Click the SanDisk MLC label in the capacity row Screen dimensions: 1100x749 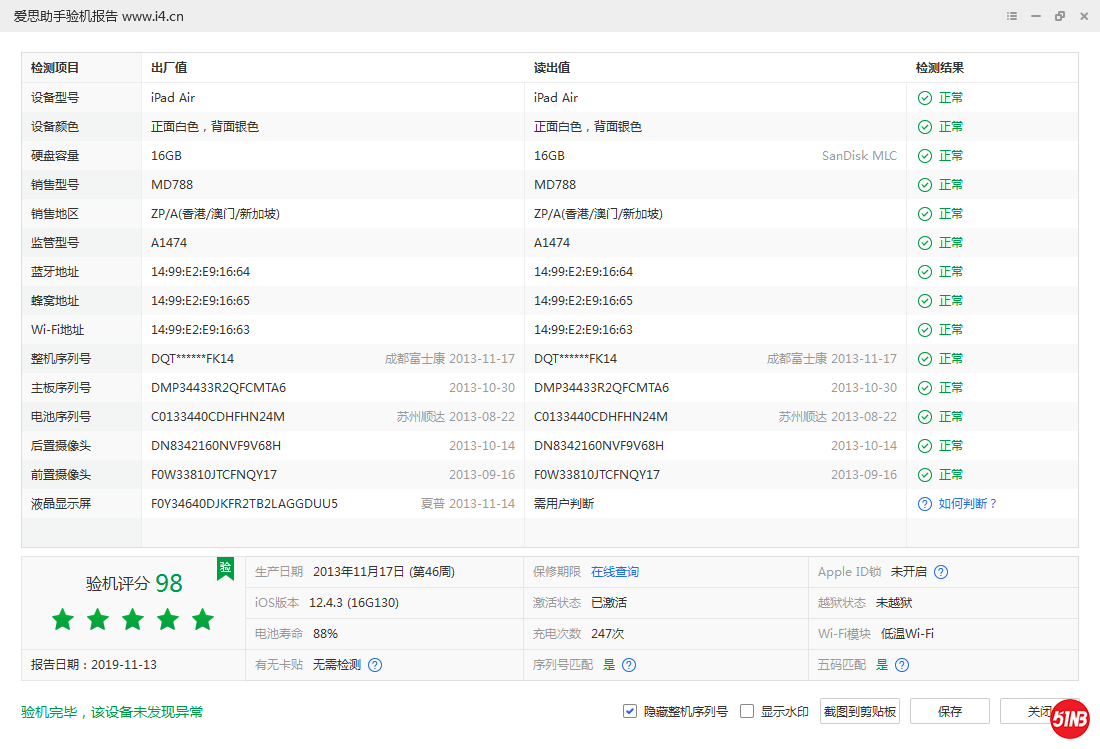(858, 155)
